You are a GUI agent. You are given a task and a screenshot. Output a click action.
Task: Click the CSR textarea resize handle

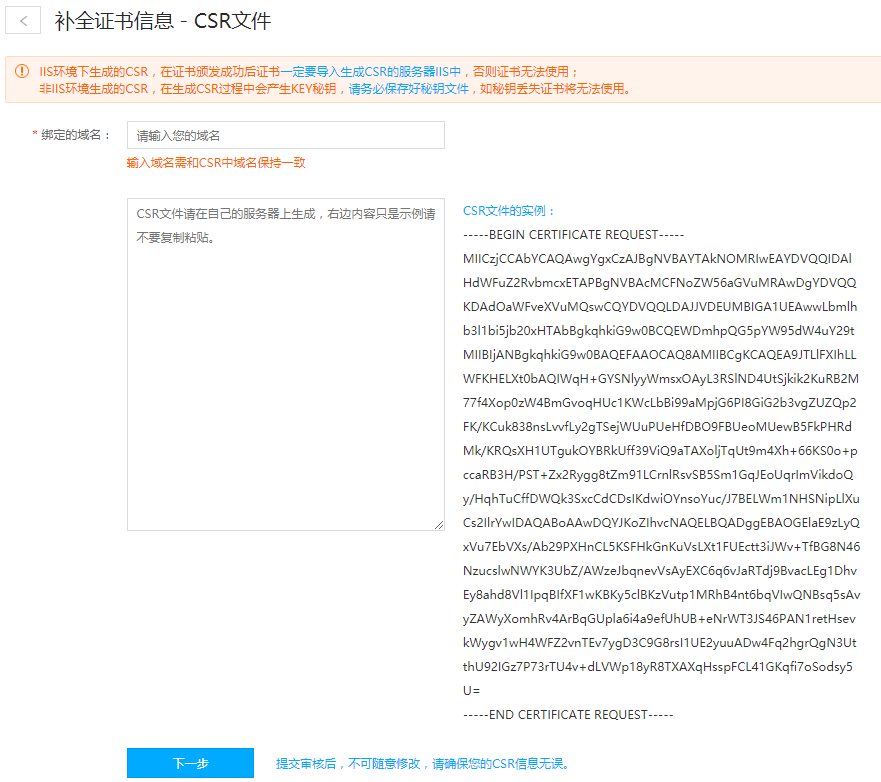coord(438,524)
